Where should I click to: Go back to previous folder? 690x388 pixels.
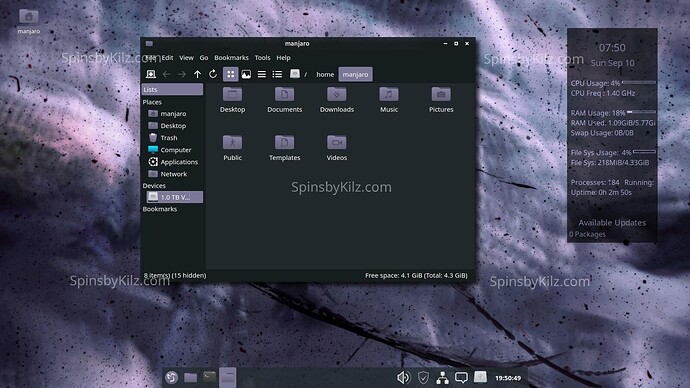166,74
